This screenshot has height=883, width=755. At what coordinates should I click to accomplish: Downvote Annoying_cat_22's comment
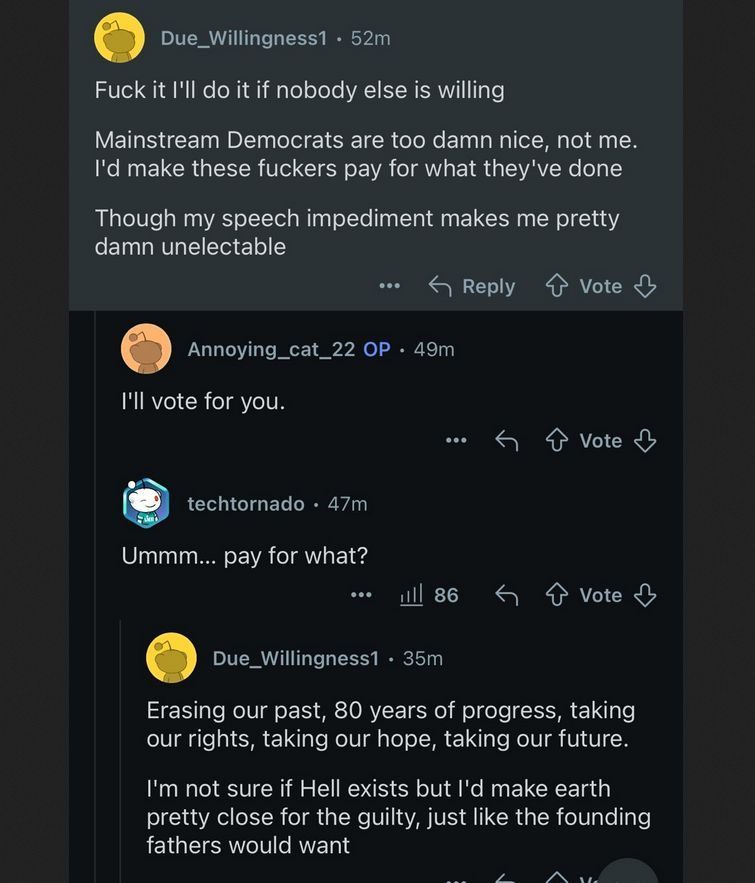646,441
